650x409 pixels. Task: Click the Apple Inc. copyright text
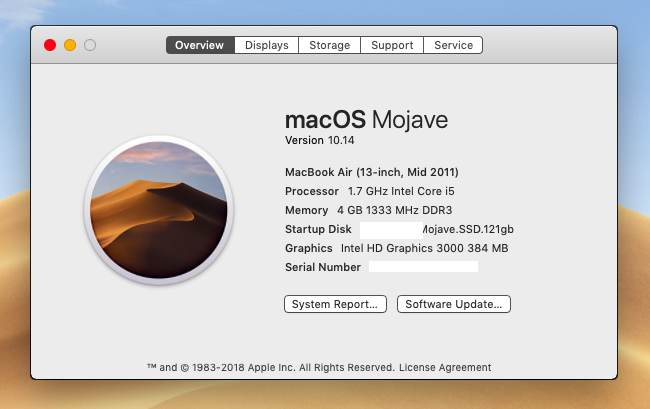pos(271,368)
